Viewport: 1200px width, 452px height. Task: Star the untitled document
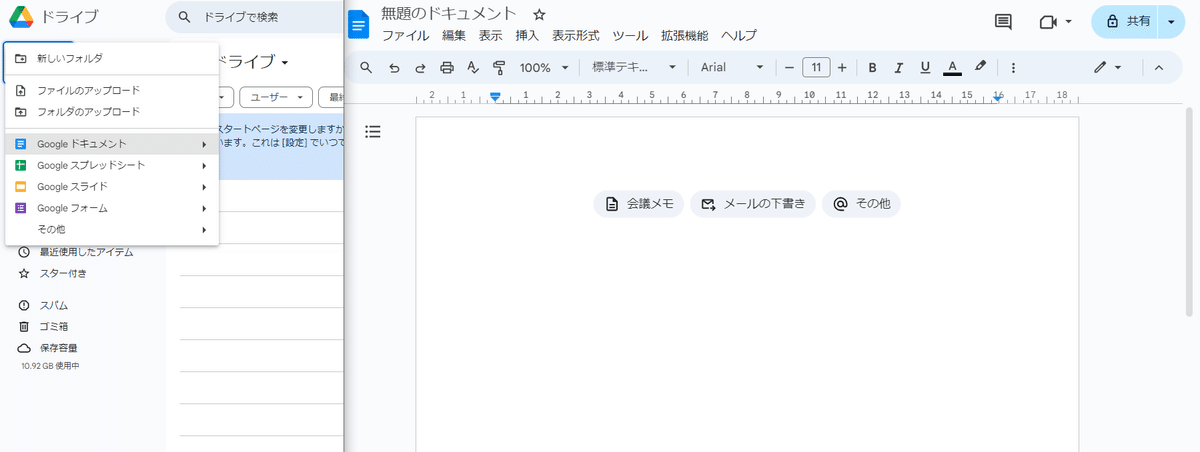[x=540, y=15]
